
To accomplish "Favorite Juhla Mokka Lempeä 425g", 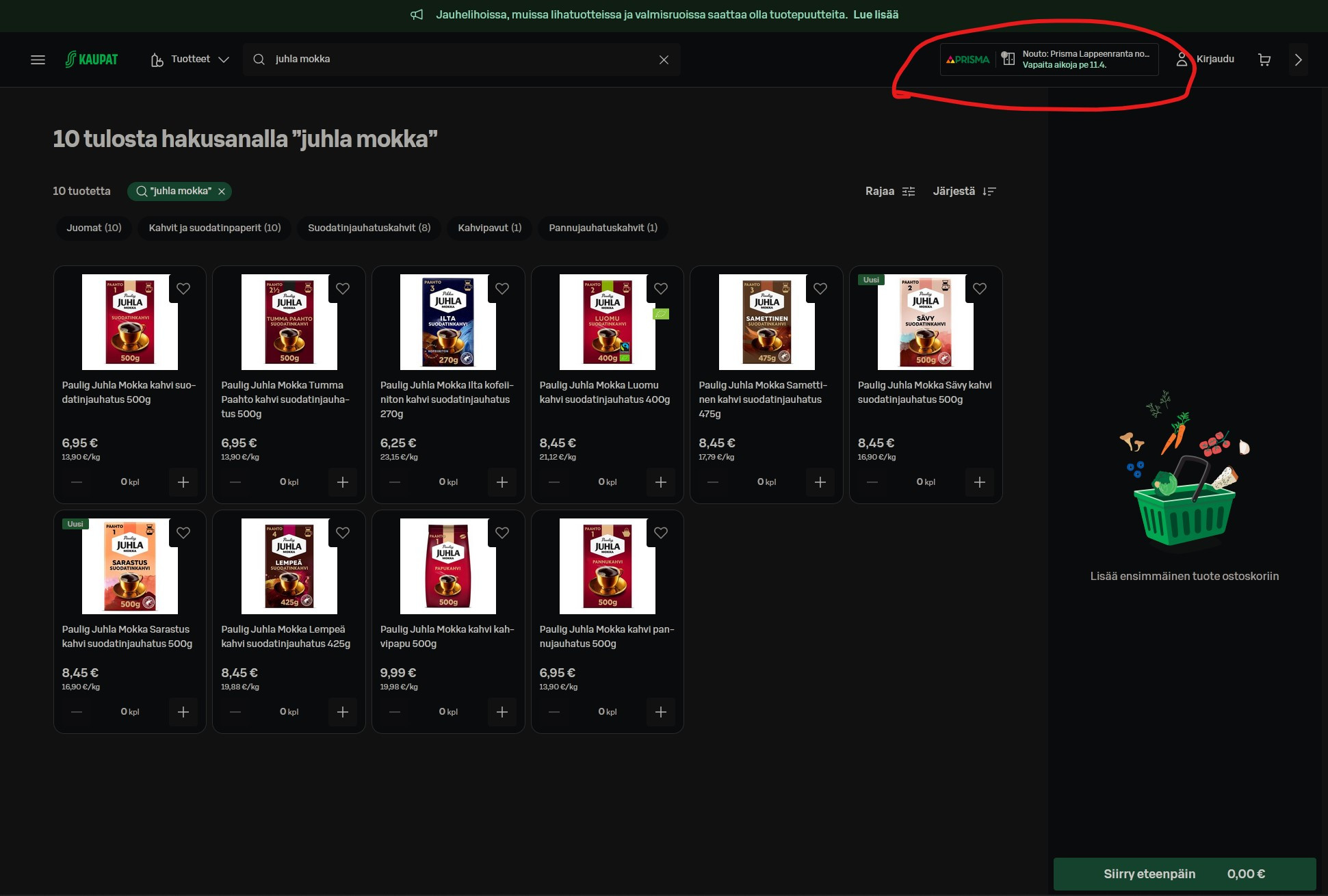I will pos(343,533).
